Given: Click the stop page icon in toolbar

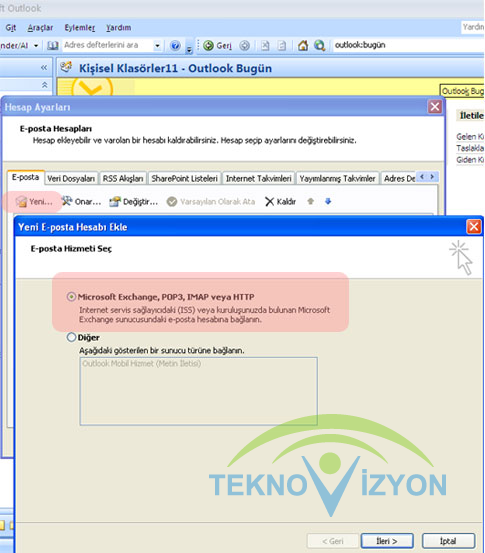Looking at the screenshot, I should 265,45.
